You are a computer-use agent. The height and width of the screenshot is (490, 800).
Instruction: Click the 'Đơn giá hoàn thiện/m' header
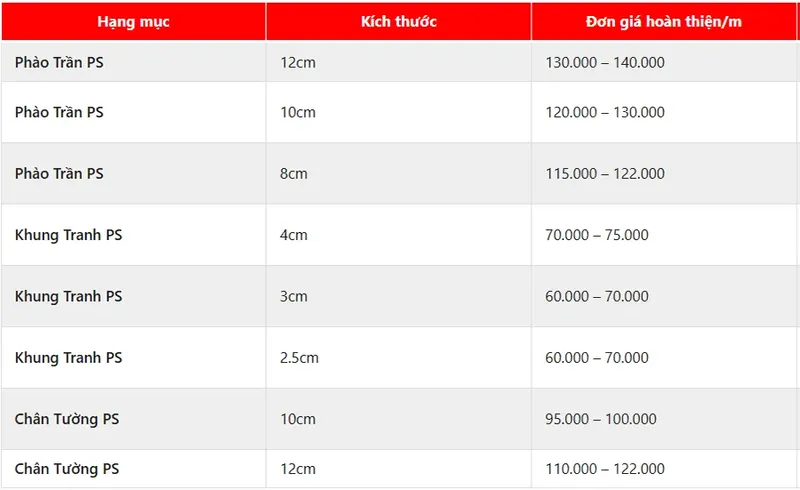(x=664, y=21)
